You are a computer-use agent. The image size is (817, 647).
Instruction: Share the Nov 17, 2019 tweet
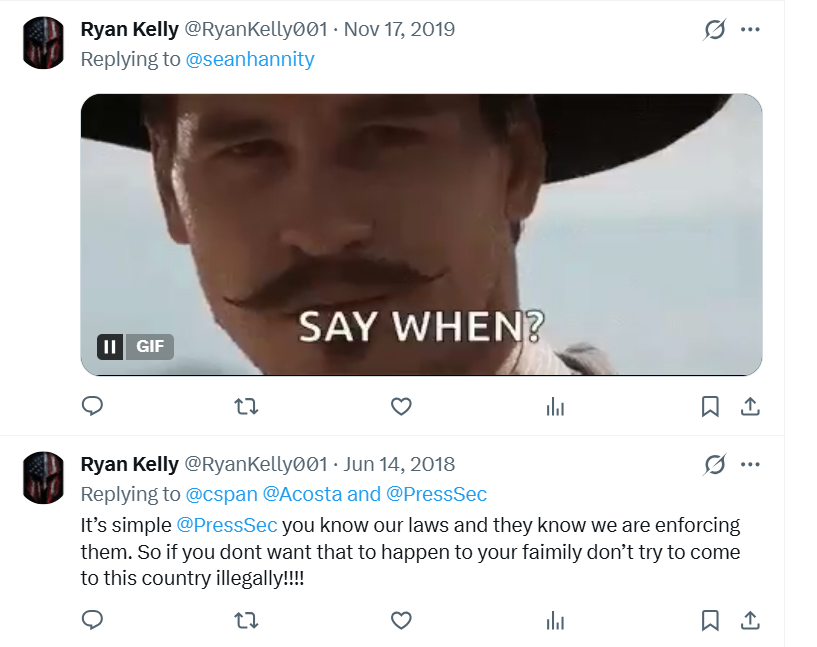pos(750,406)
